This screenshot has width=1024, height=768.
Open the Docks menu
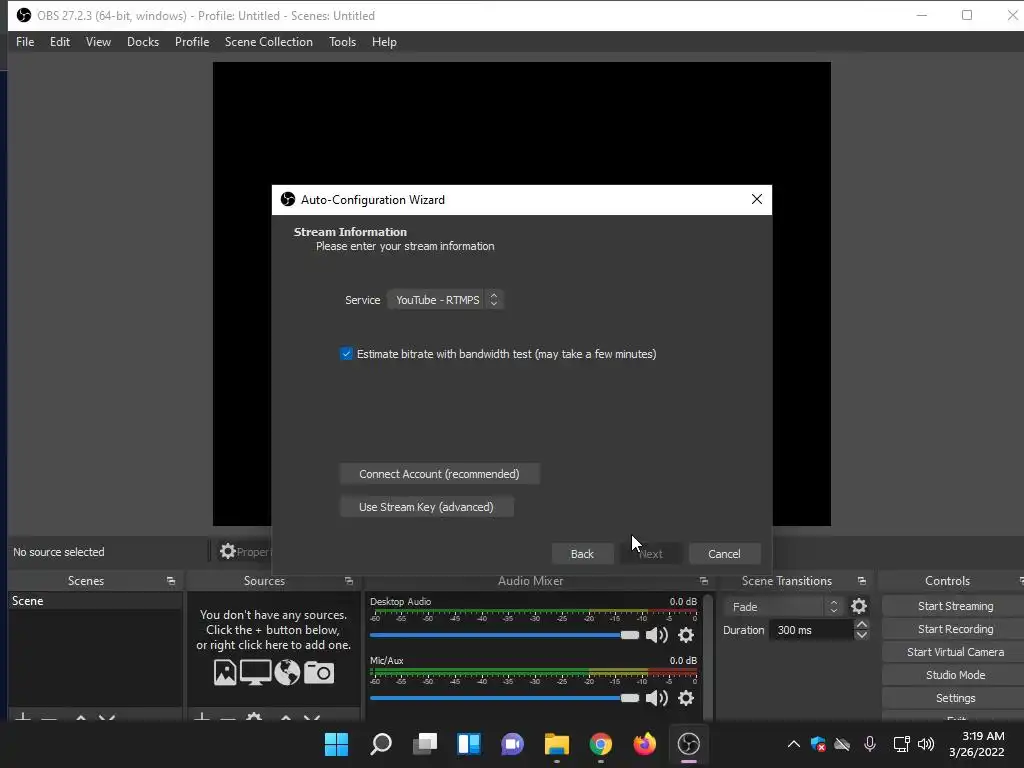pyautogui.click(x=143, y=42)
